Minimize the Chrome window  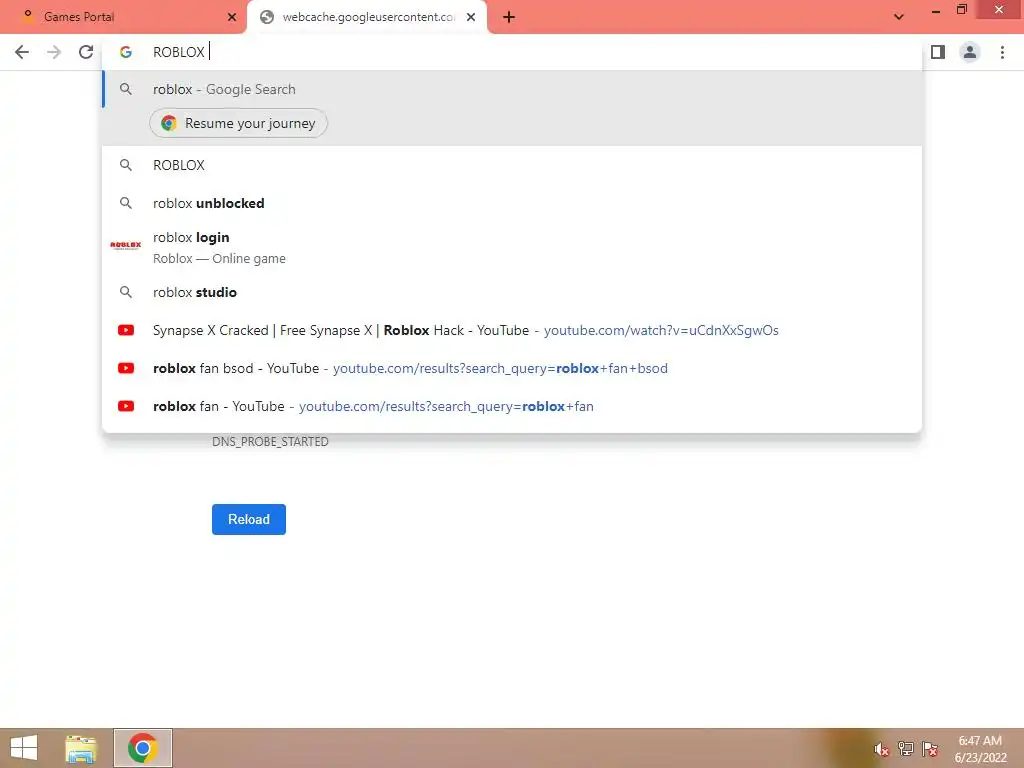point(936,10)
